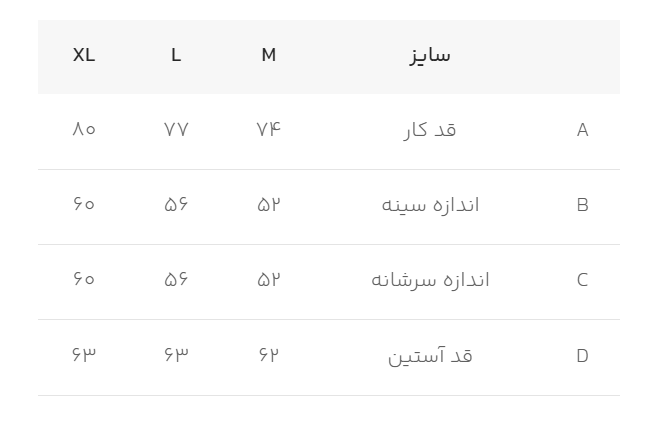The image size is (663, 433).
Task: Select the قد کار row title
Action: click(430, 130)
